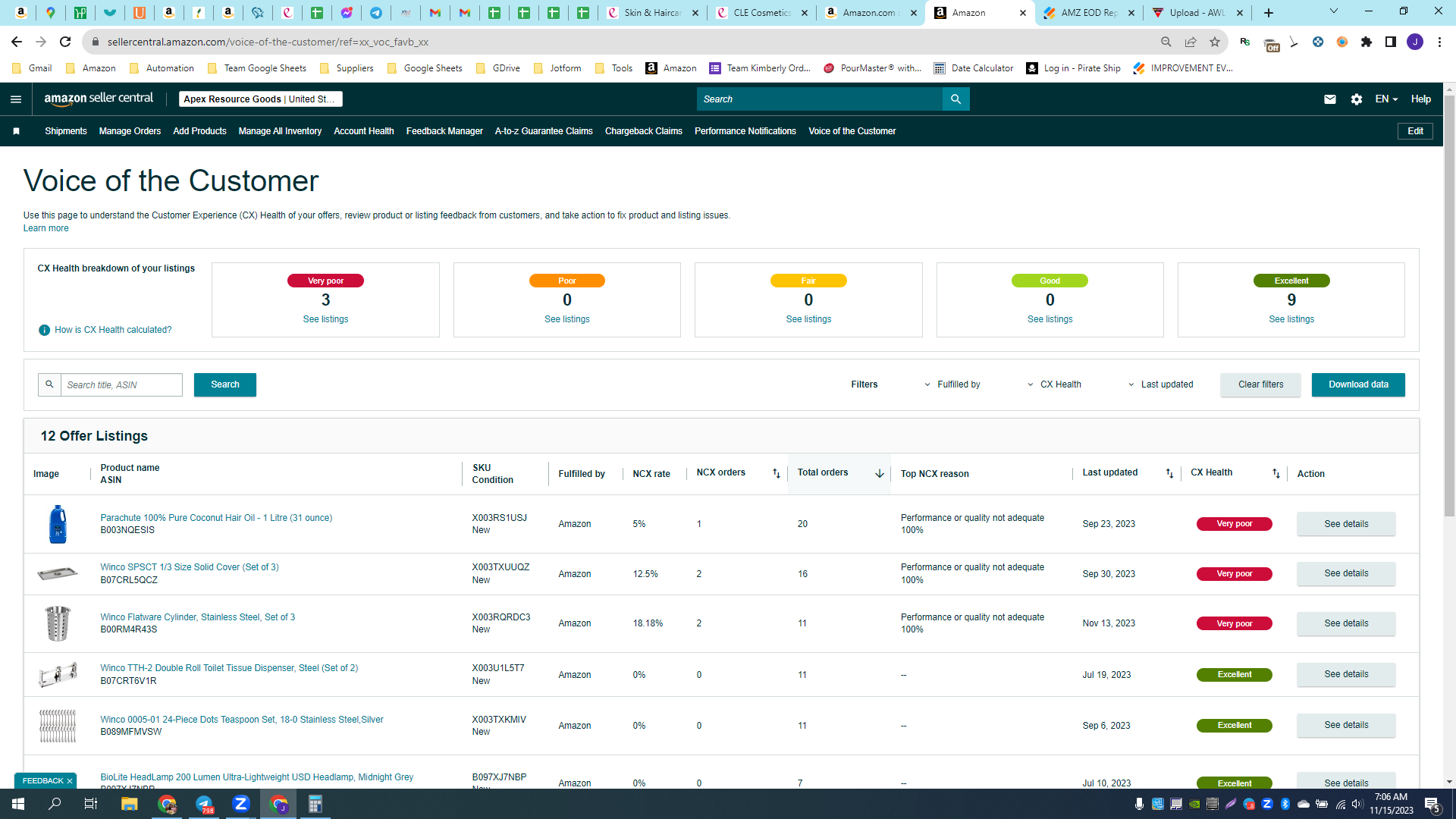This screenshot has height=819, width=1456.
Task: Sort by CX Health column arrows
Action: (x=1276, y=473)
